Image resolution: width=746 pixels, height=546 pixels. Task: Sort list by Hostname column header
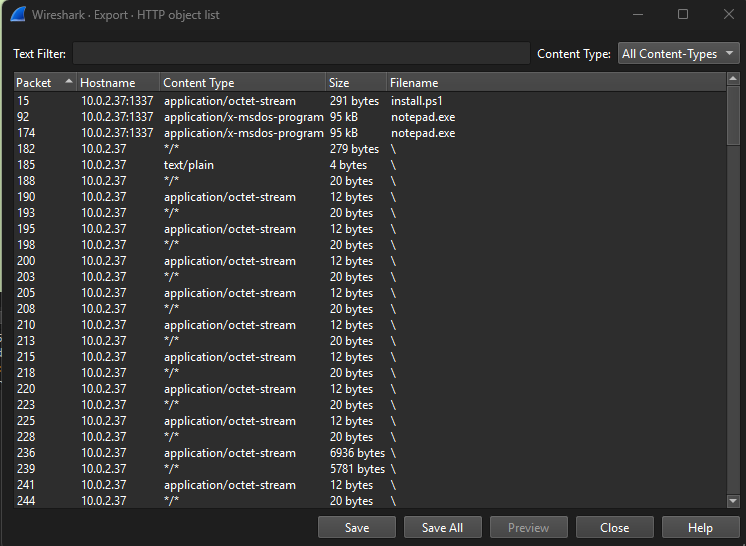pyautogui.click(x=118, y=83)
